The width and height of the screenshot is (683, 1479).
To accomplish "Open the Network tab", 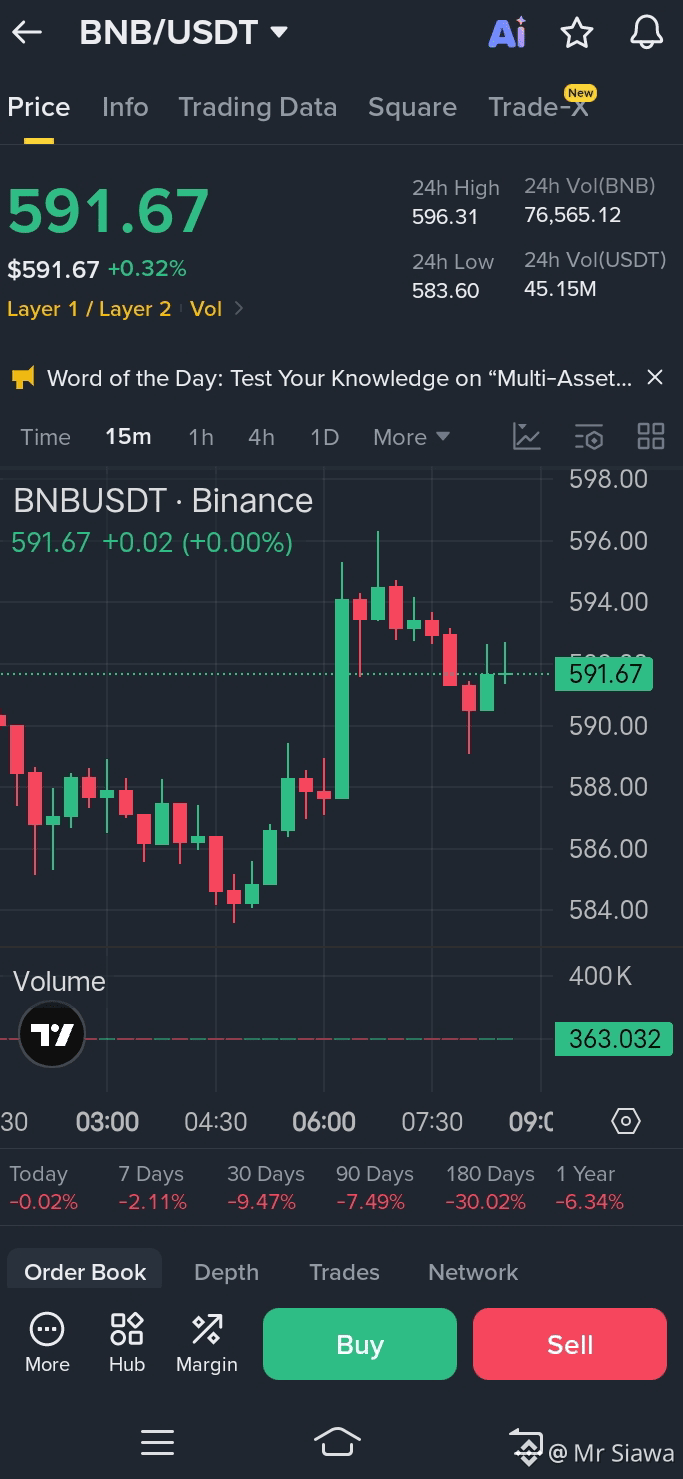I will coord(473,1272).
